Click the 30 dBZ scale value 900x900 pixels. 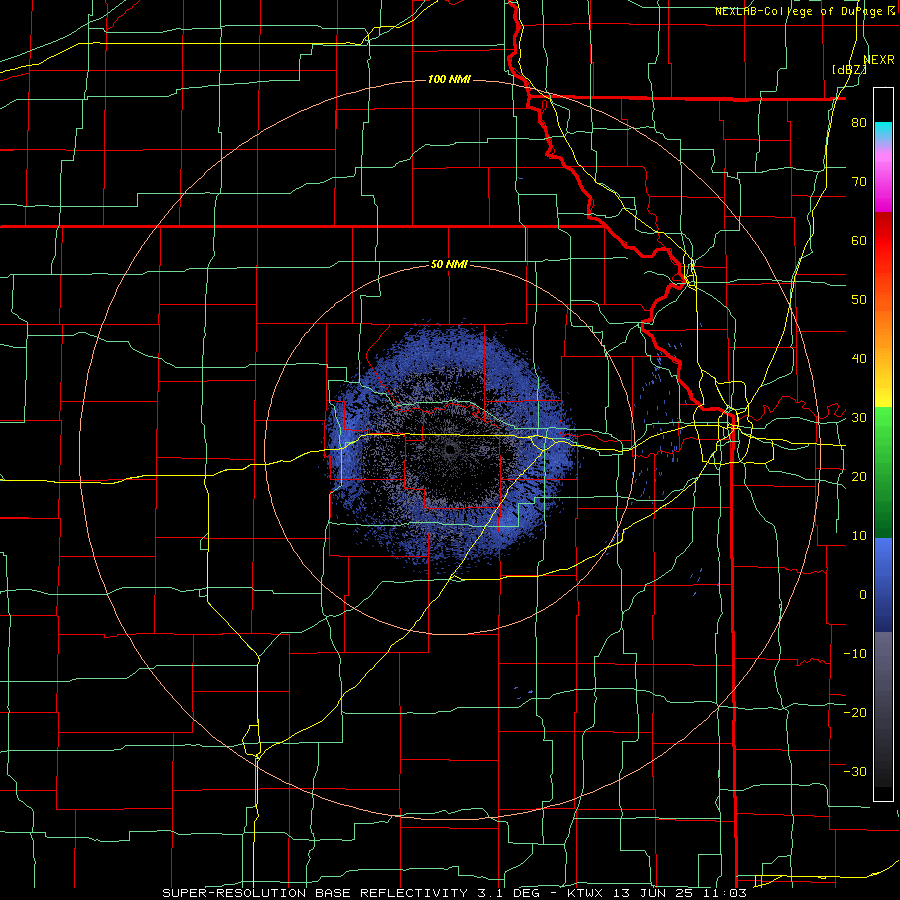click(x=859, y=418)
